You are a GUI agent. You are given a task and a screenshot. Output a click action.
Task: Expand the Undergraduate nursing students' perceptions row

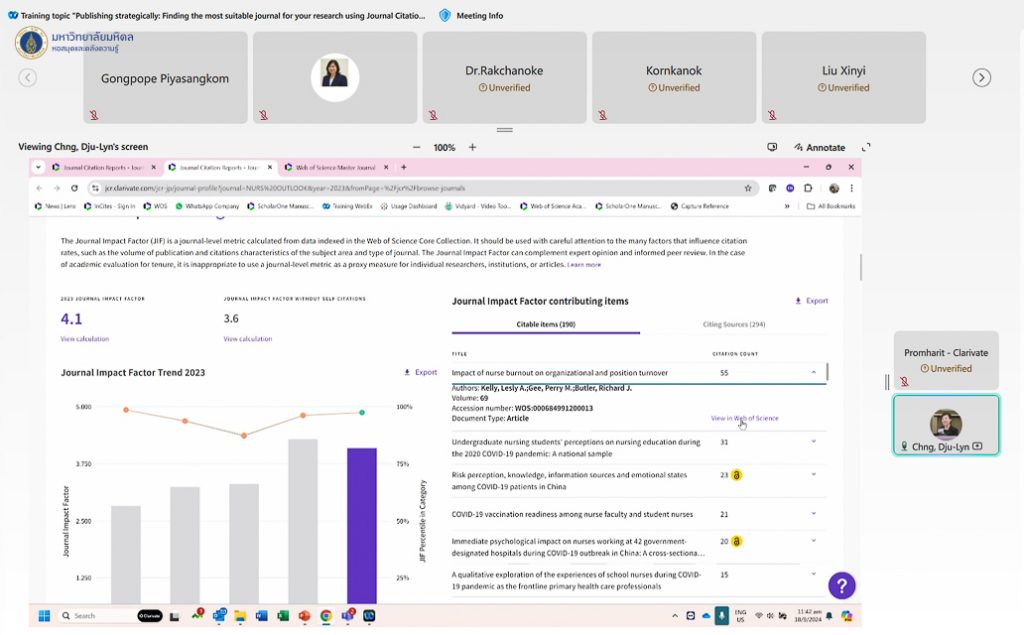point(813,441)
